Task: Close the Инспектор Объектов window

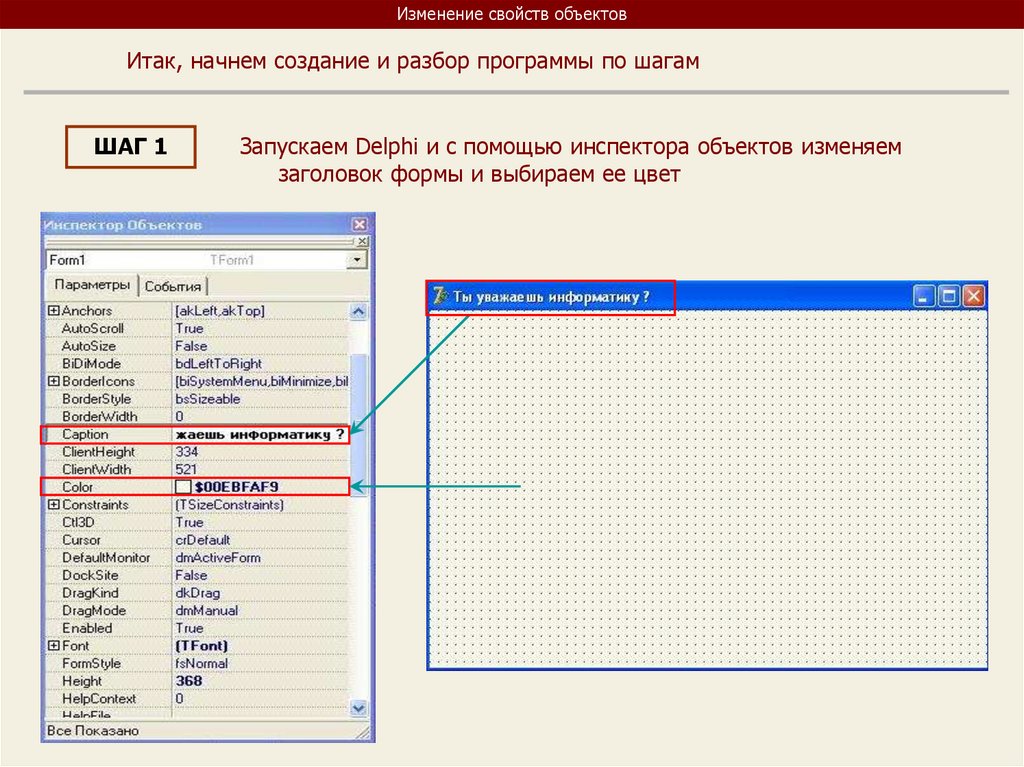Action: pyautogui.click(x=360, y=225)
